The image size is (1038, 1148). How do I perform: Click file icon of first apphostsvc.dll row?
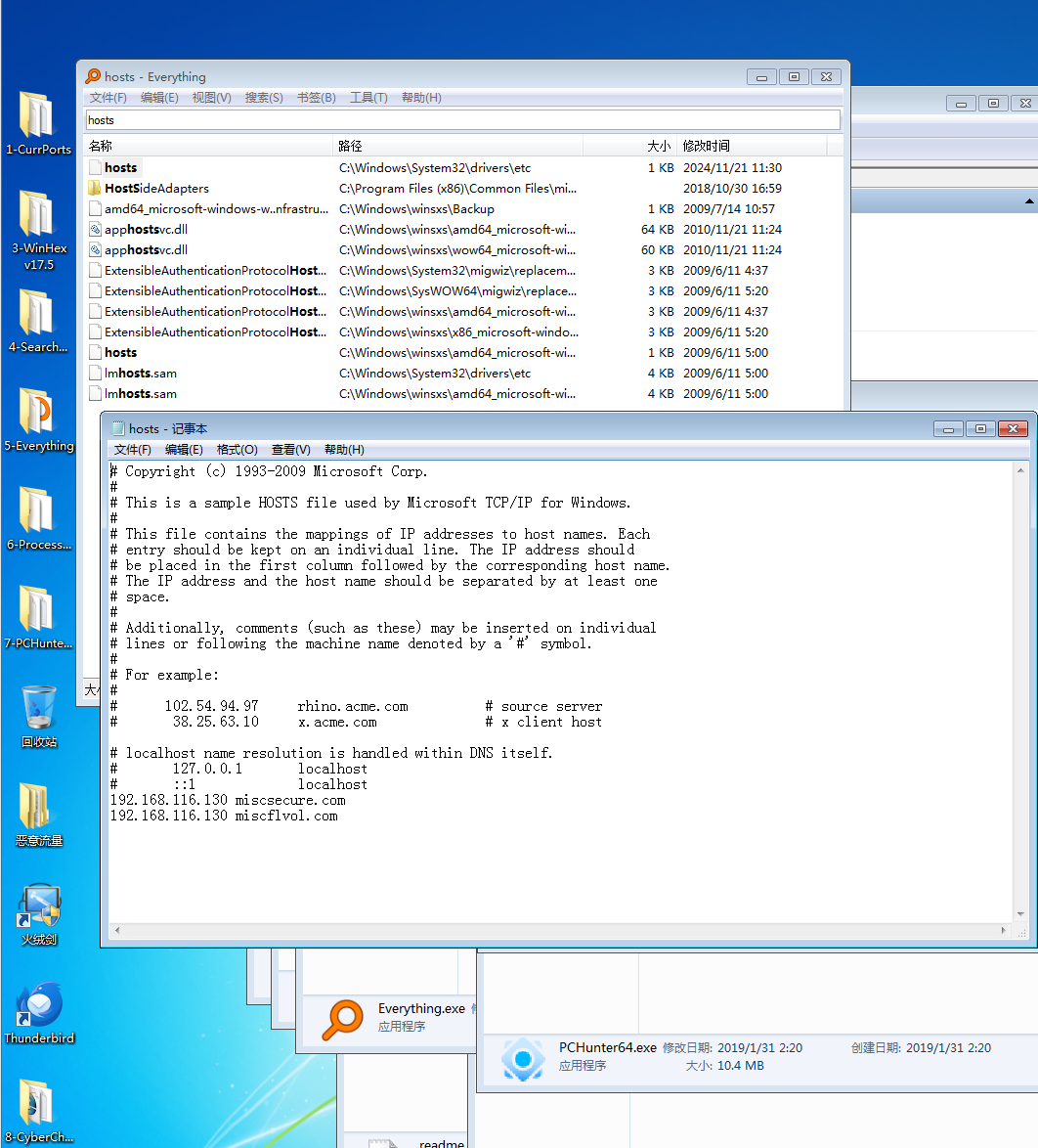coord(95,229)
